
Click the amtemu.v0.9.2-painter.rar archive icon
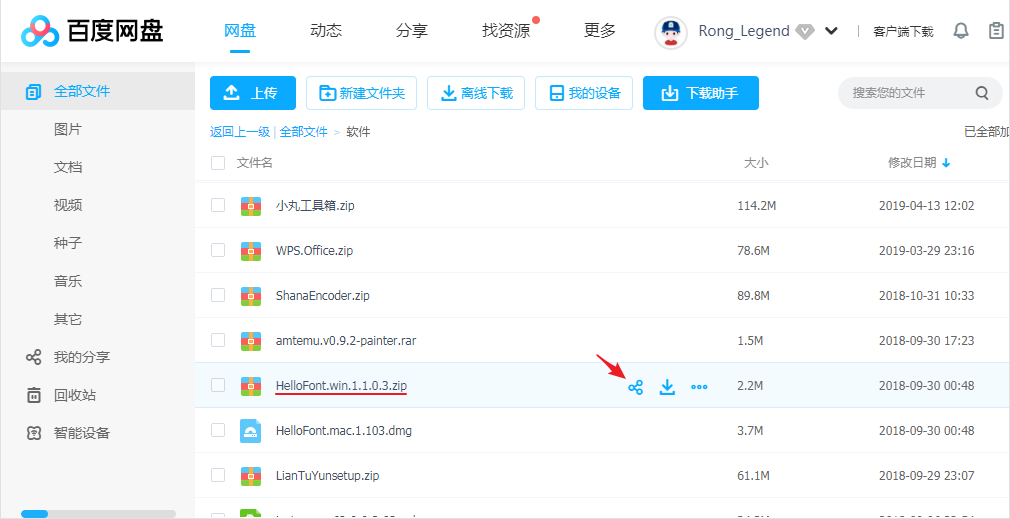(251, 341)
